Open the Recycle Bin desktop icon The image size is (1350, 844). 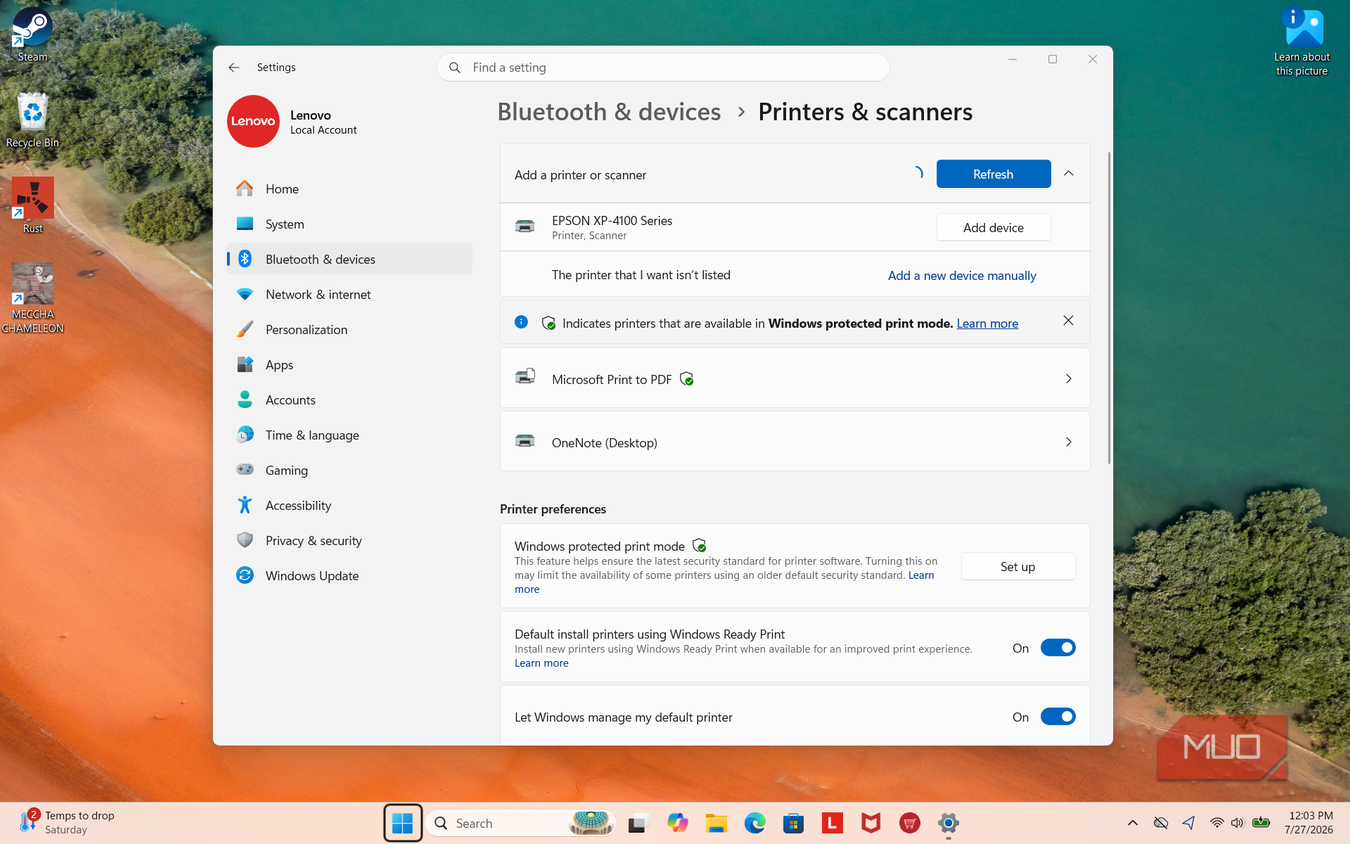tap(32, 120)
